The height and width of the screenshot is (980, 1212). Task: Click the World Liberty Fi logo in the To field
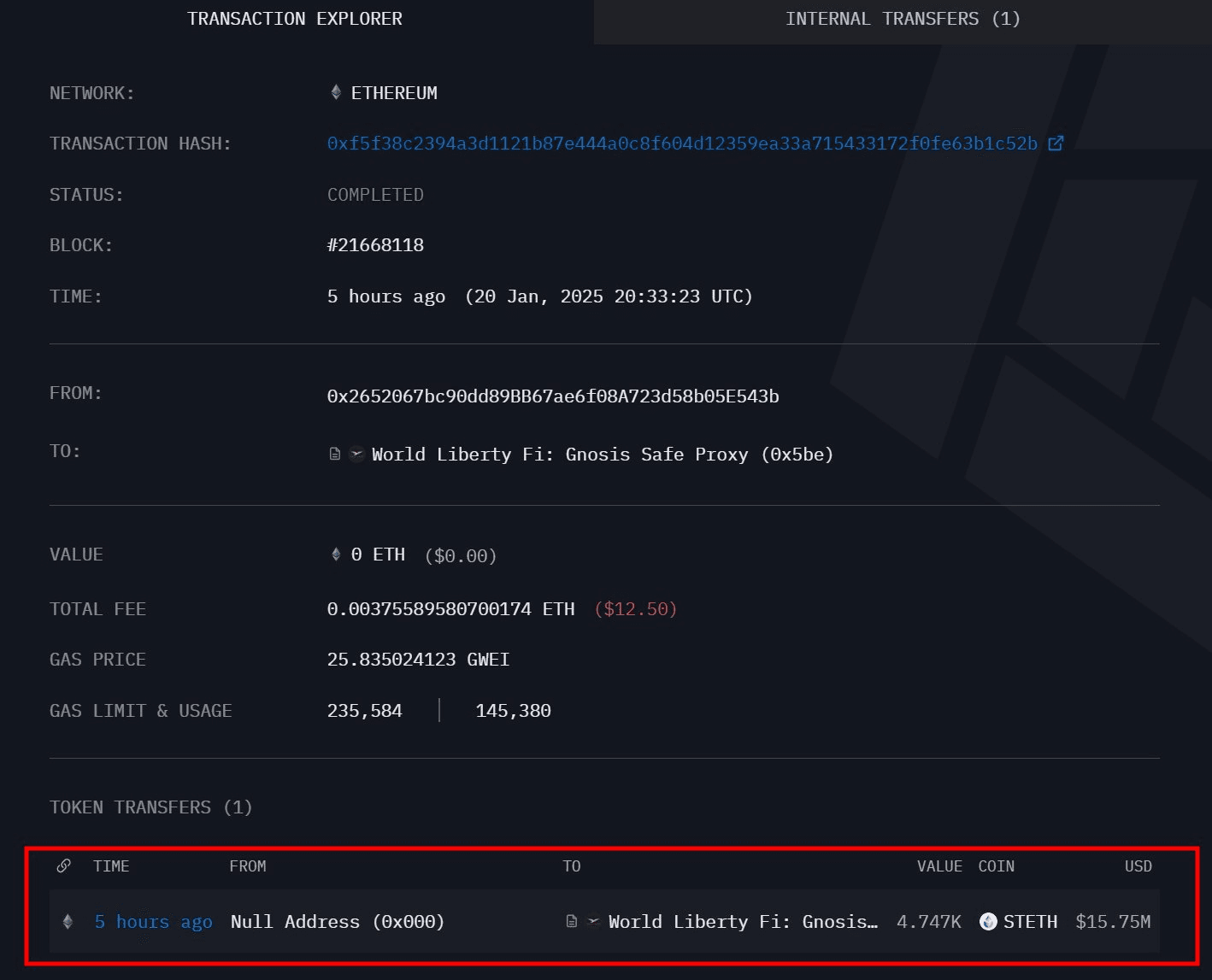(357, 455)
